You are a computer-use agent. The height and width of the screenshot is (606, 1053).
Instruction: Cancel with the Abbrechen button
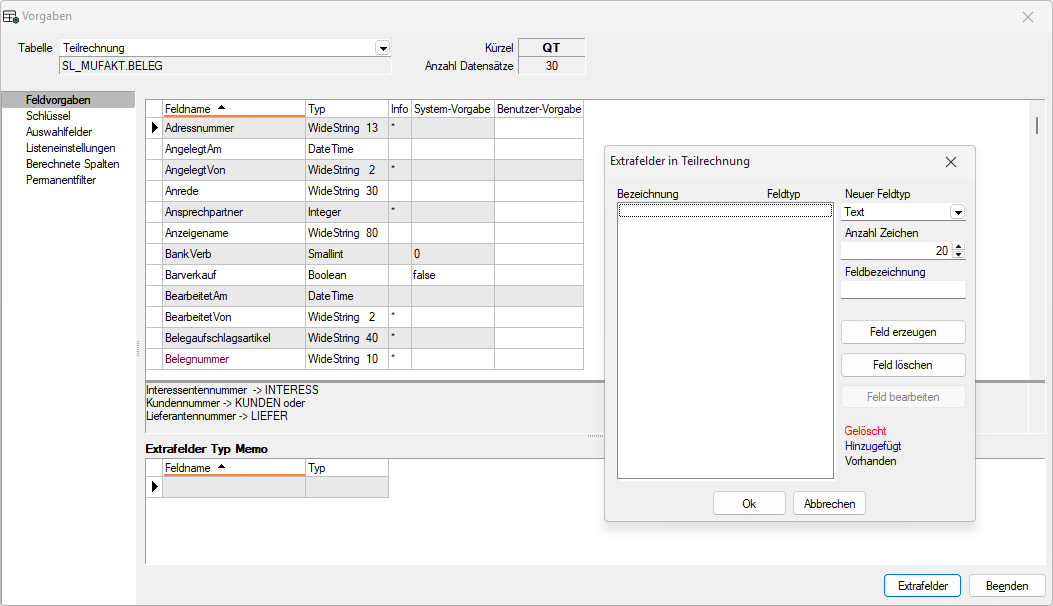tap(829, 504)
